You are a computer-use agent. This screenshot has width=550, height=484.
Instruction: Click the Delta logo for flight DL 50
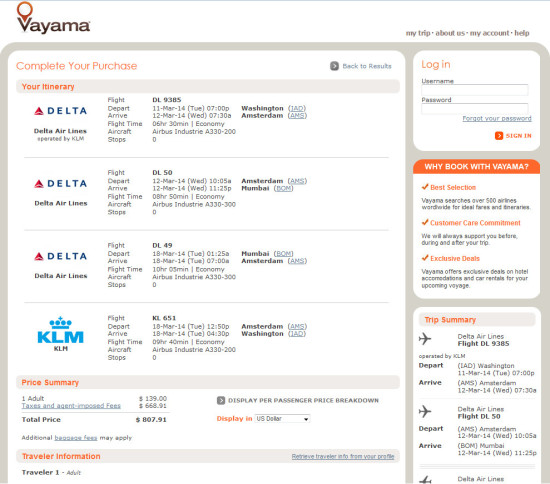(60, 184)
